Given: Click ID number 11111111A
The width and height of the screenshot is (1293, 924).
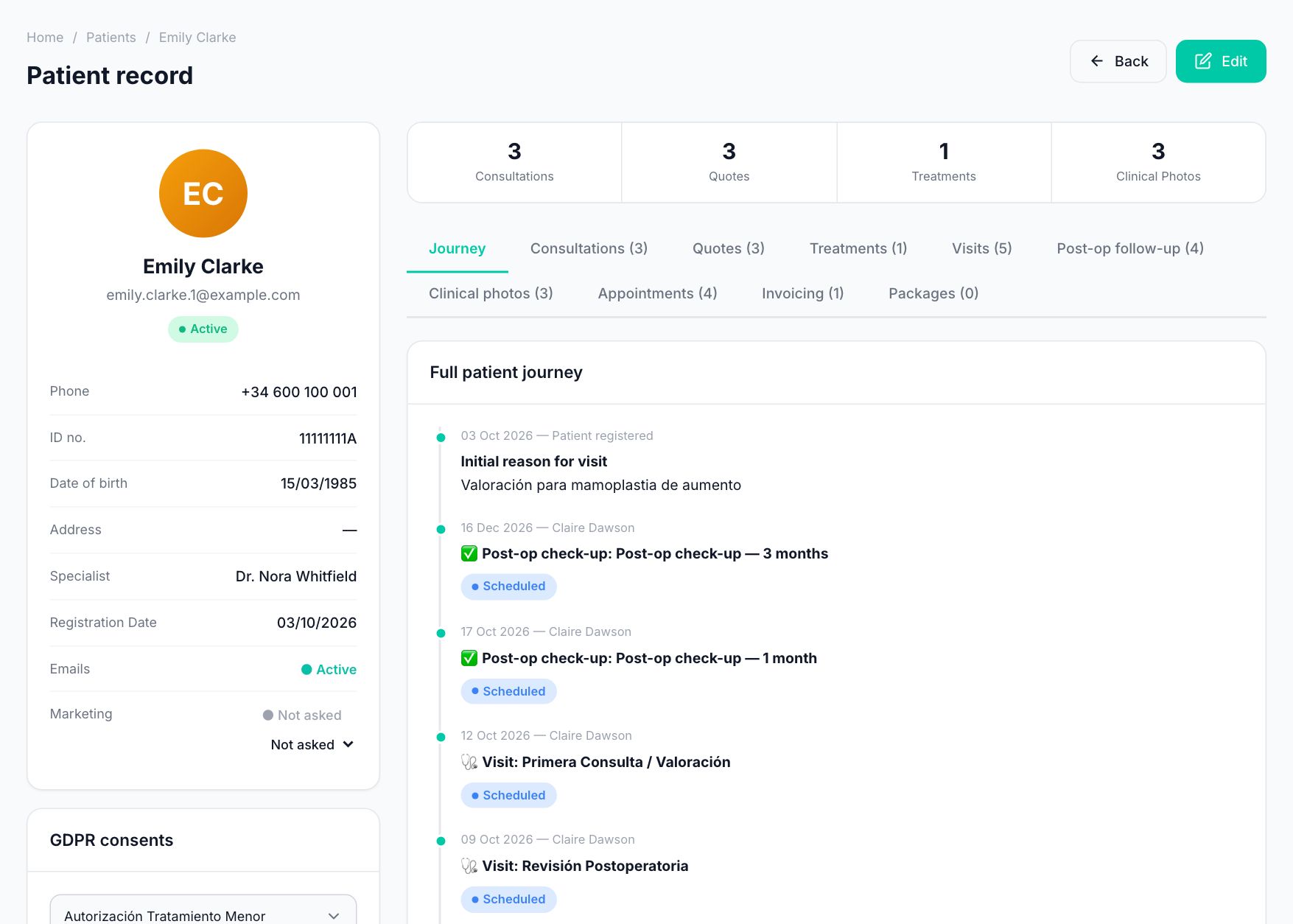Looking at the screenshot, I should pyautogui.click(x=328, y=438).
